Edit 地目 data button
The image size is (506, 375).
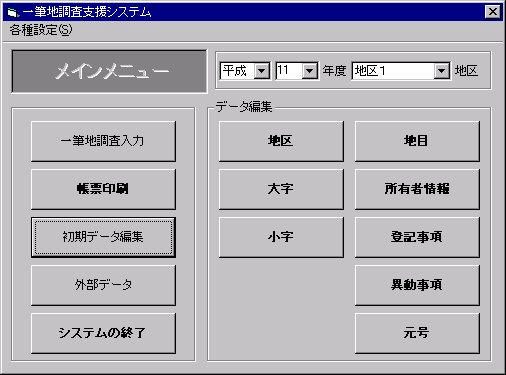417,141
